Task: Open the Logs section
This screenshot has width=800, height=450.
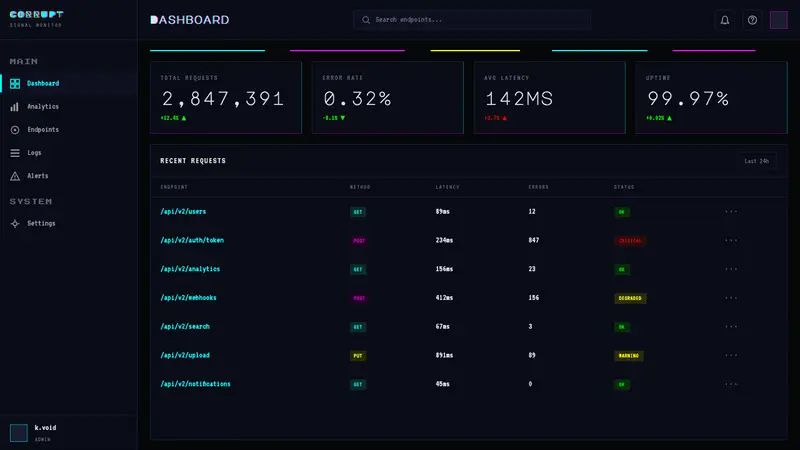Action: [x=68, y=153]
